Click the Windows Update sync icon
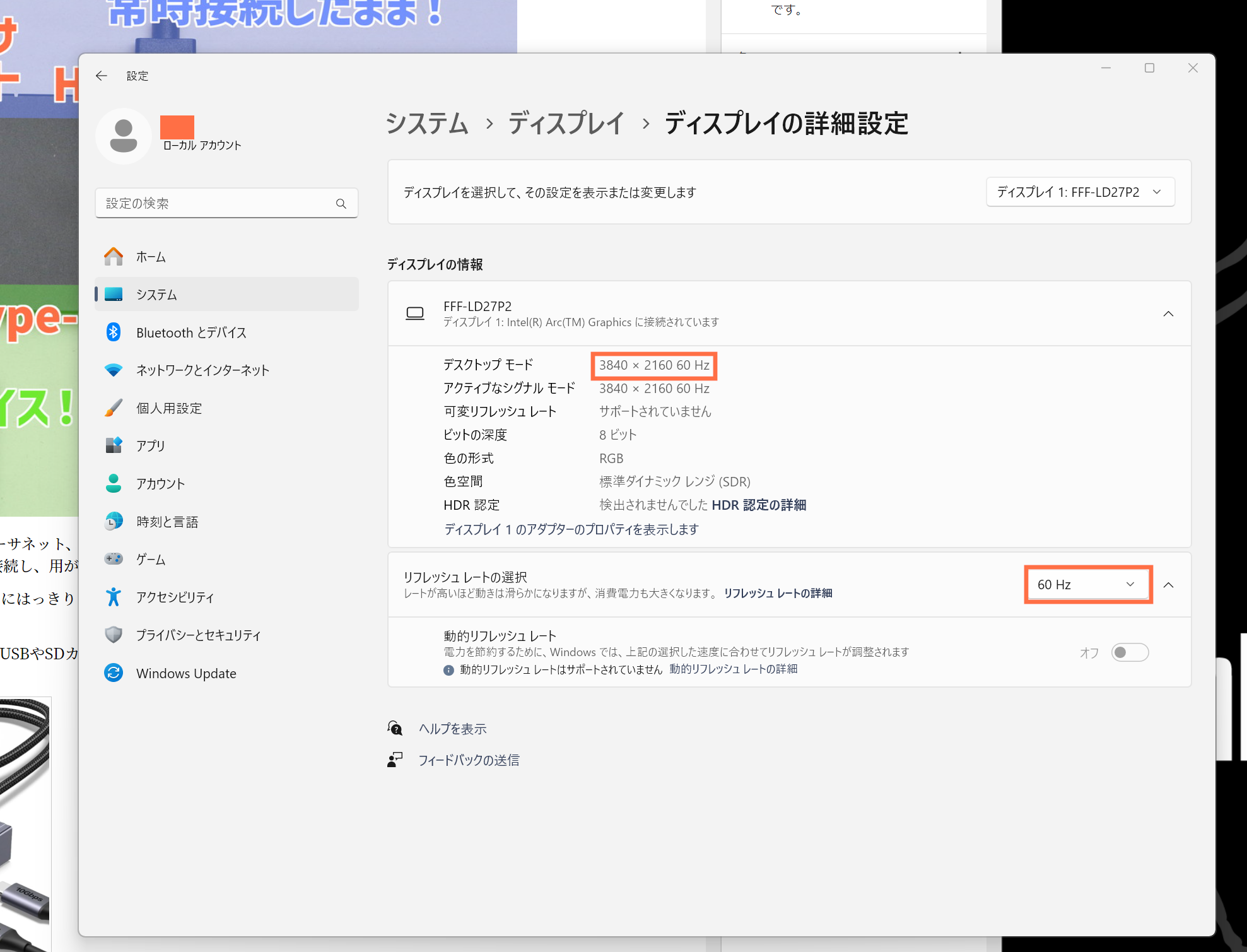Viewport: 1247px width, 952px height. (x=114, y=673)
